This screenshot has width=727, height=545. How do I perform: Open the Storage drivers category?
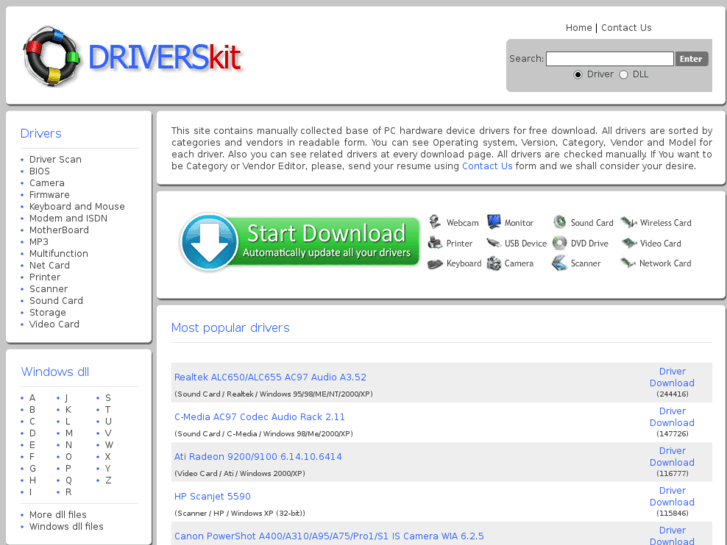[47, 313]
